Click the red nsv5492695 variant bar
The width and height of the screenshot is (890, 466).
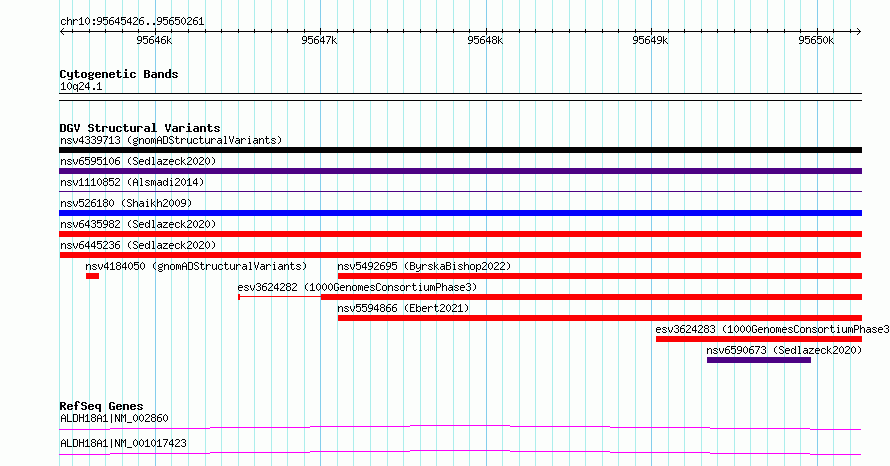point(600,276)
